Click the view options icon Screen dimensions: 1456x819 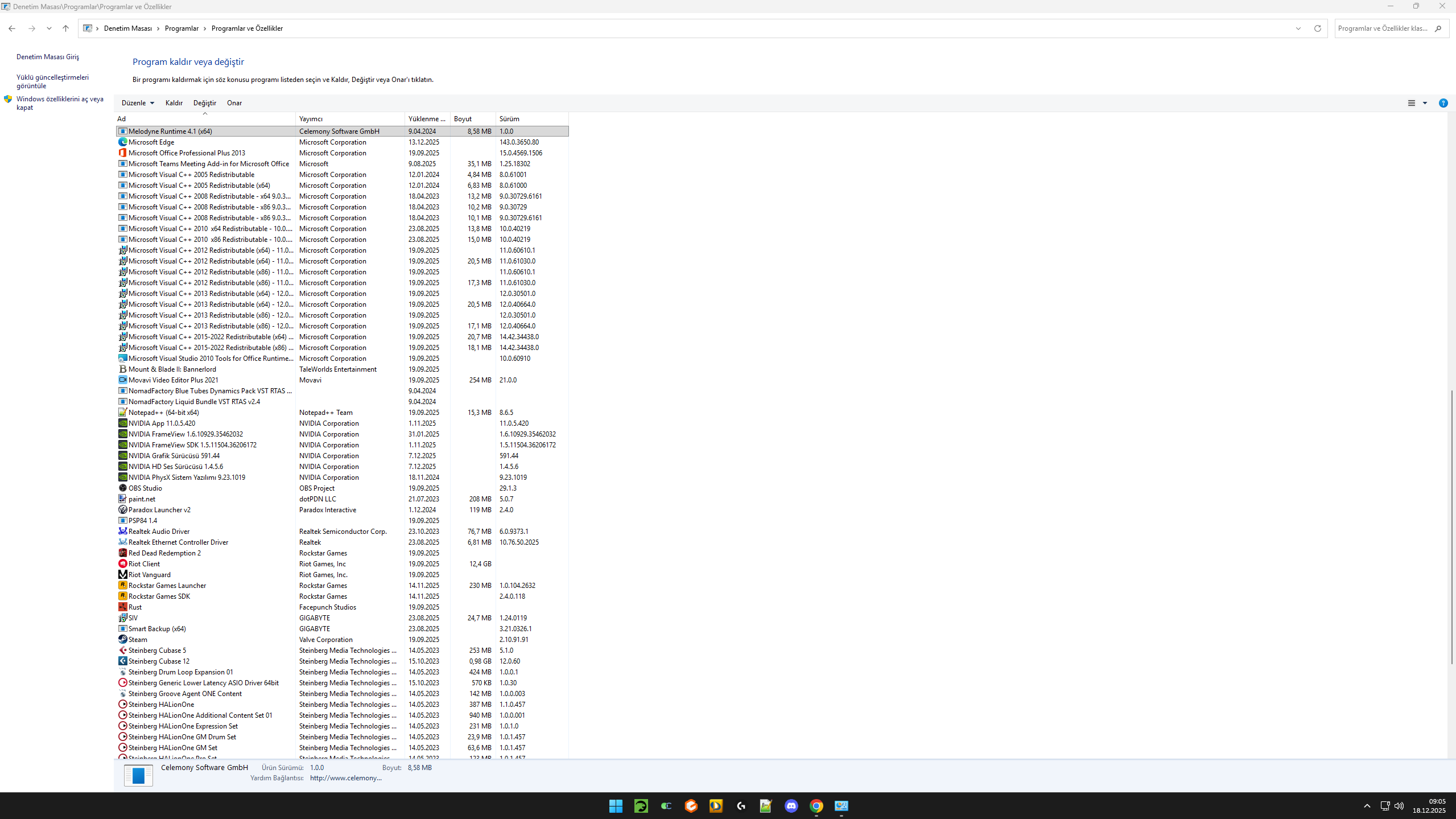1412,103
